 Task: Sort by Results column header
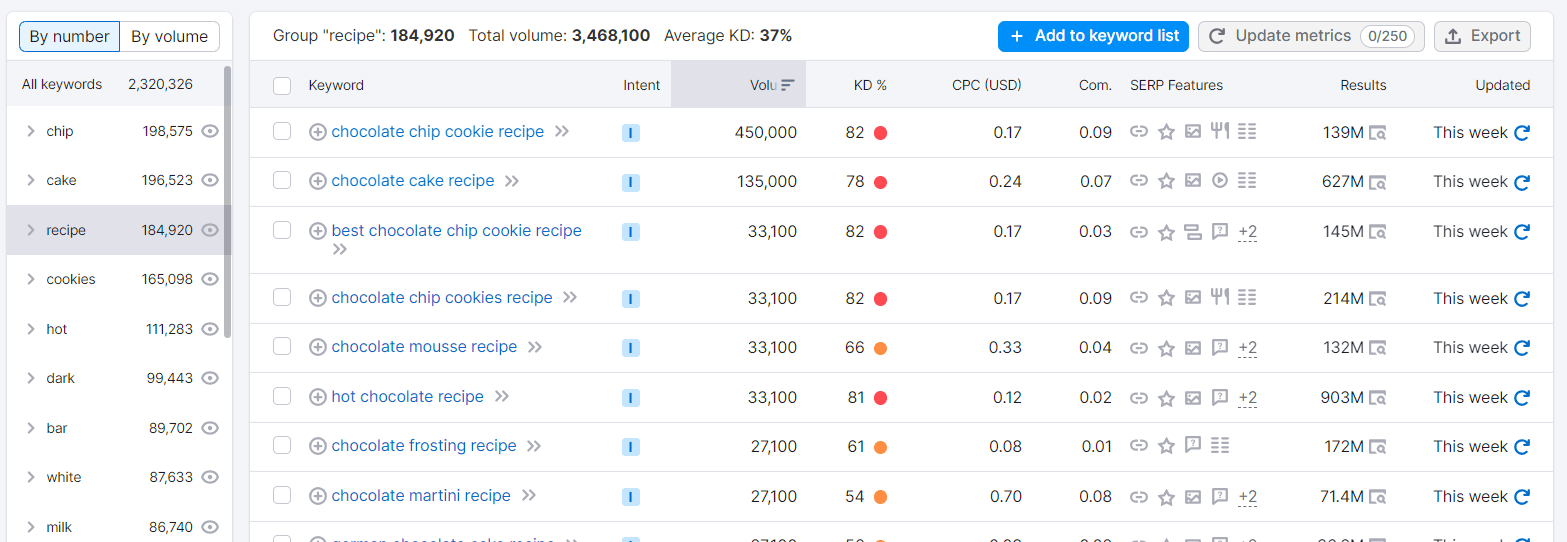1363,85
